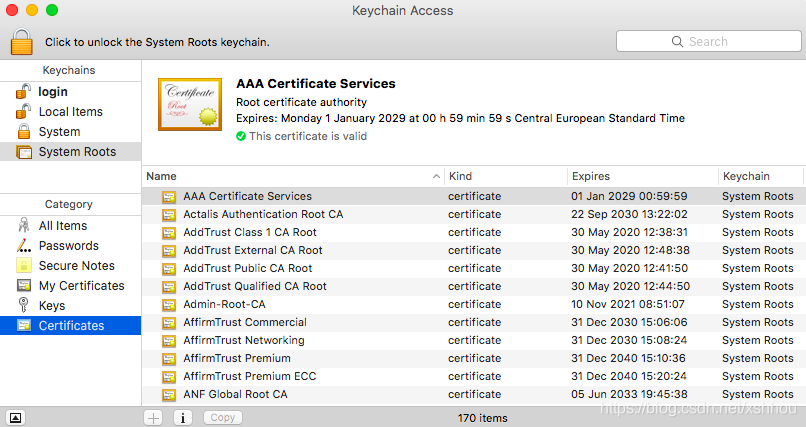The image size is (806, 427).
Task: Click the Copy button
Action: coord(223,418)
